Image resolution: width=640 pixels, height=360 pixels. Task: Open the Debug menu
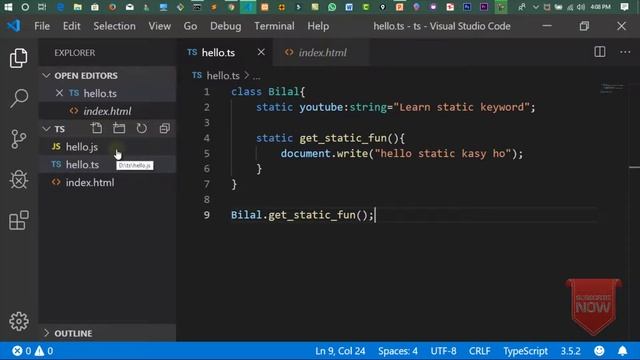tap(225, 26)
